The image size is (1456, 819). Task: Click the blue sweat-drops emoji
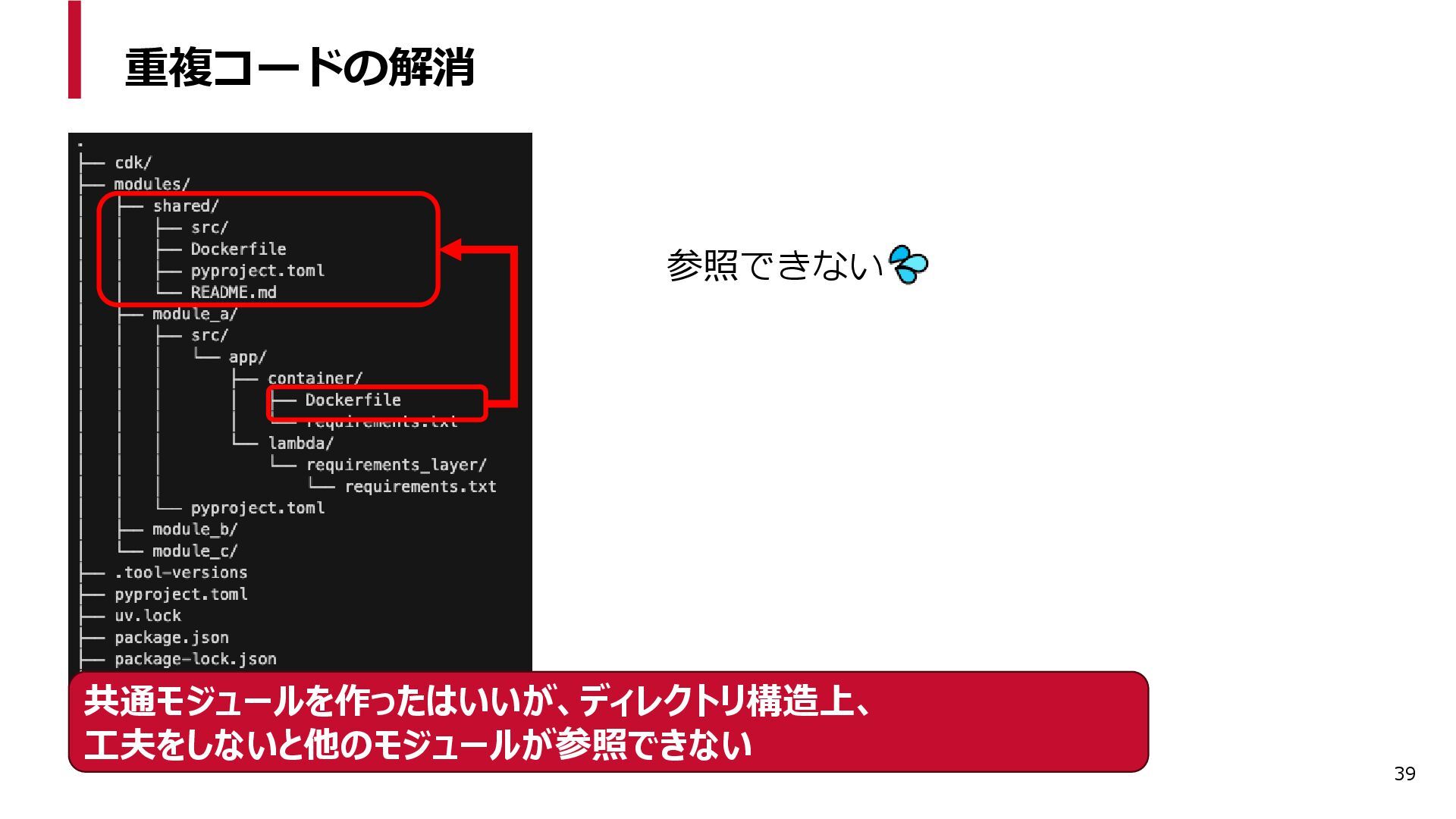[908, 265]
